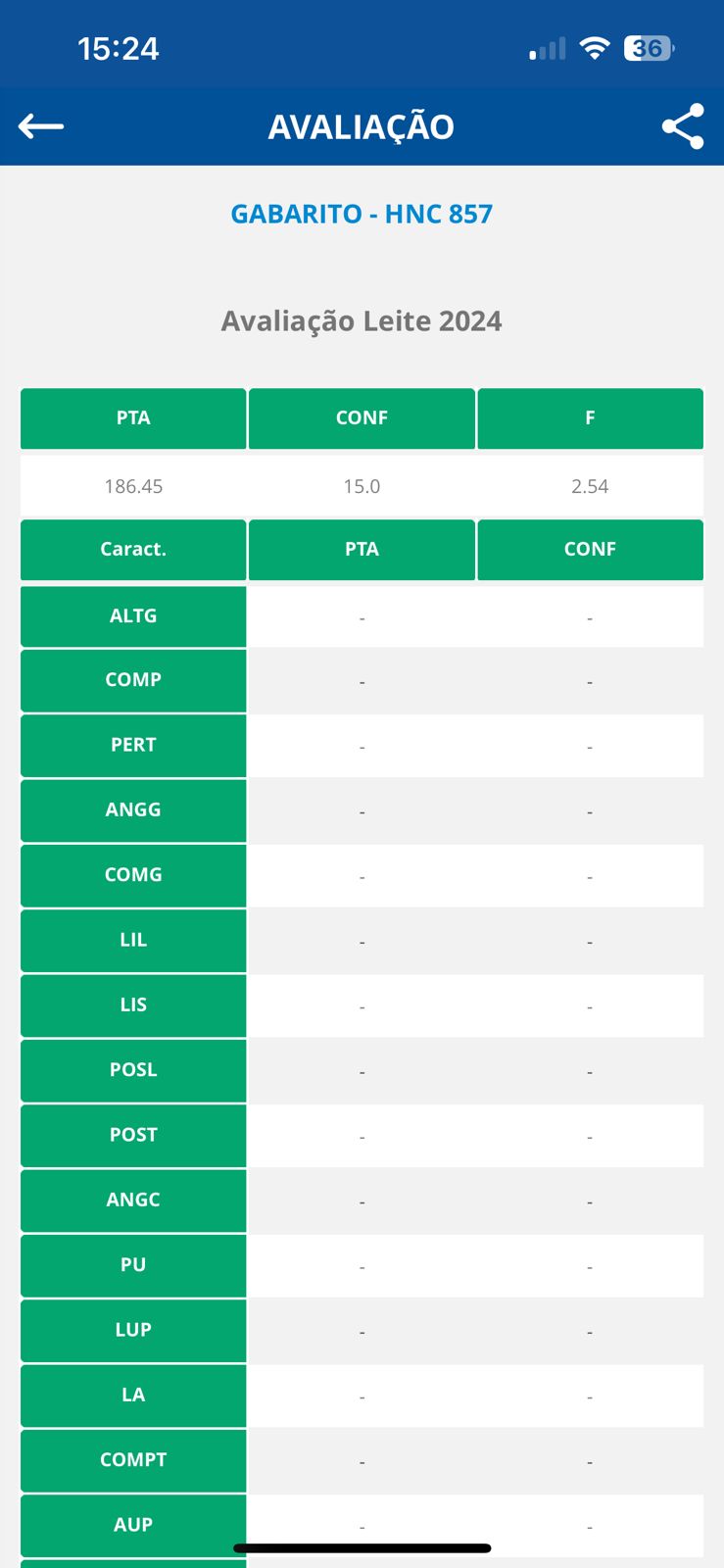Viewport: 724px width, 1568px height.
Task: Tap the COMPT trait label
Action: point(133,1460)
